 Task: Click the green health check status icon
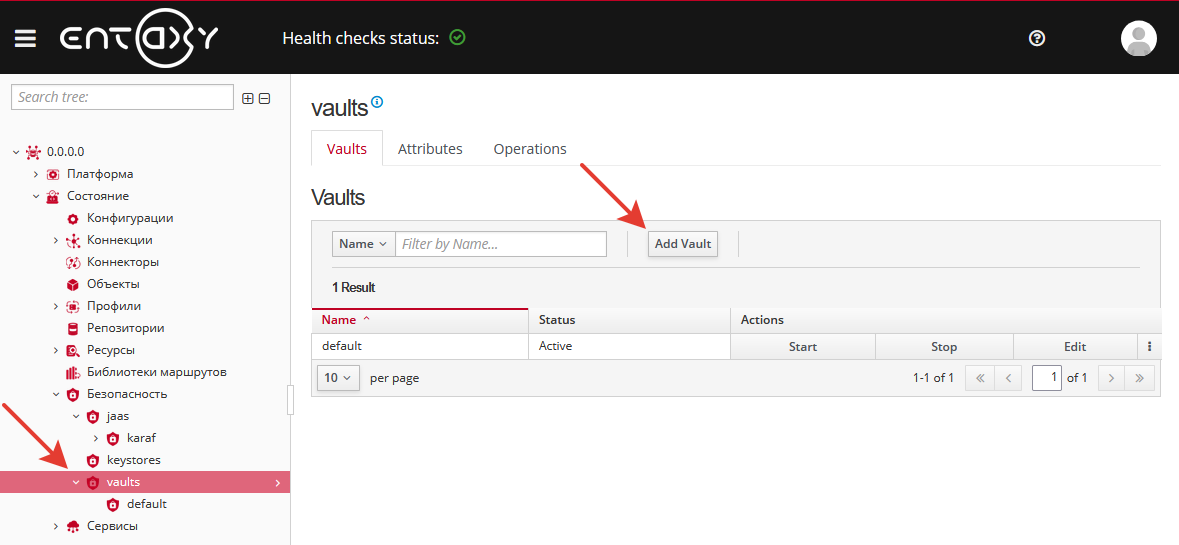click(x=457, y=38)
